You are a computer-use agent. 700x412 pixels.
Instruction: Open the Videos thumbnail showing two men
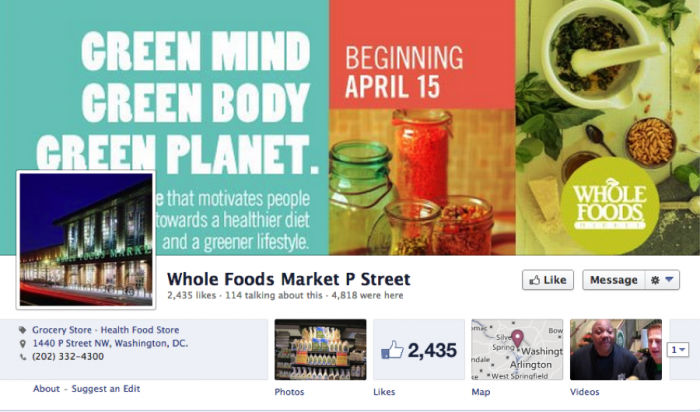pos(616,350)
